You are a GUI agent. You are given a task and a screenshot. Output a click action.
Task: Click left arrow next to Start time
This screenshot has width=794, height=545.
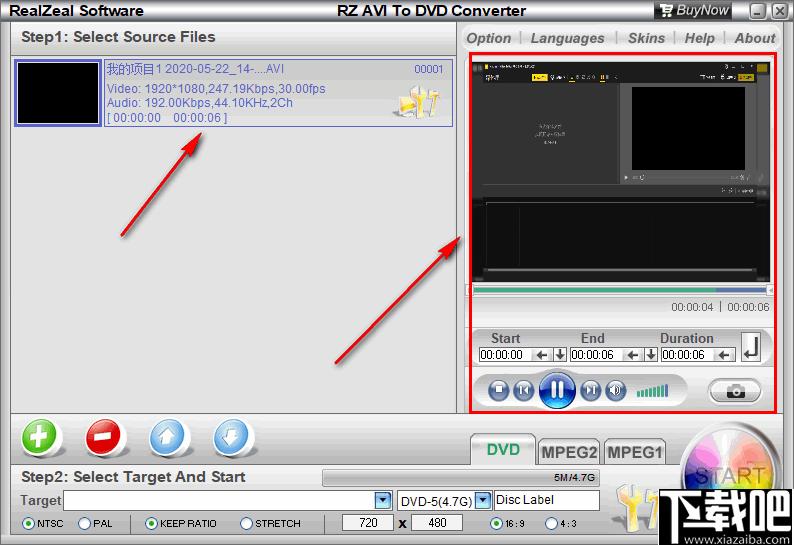click(542, 355)
